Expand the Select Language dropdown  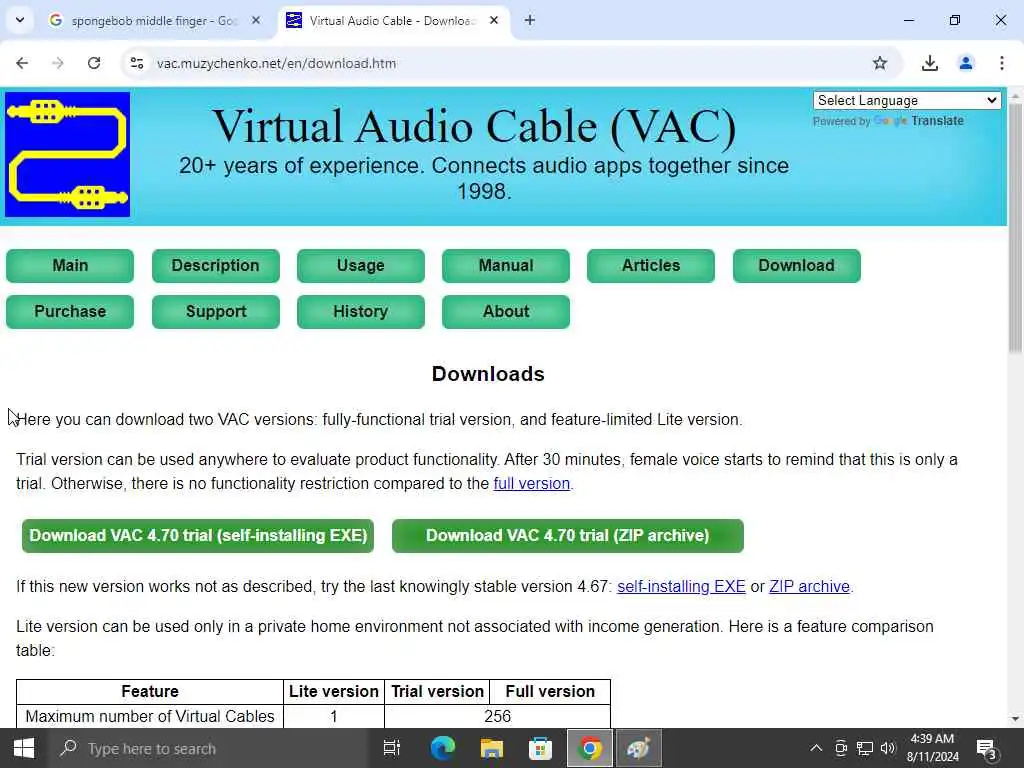pyautogui.click(x=907, y=101)
